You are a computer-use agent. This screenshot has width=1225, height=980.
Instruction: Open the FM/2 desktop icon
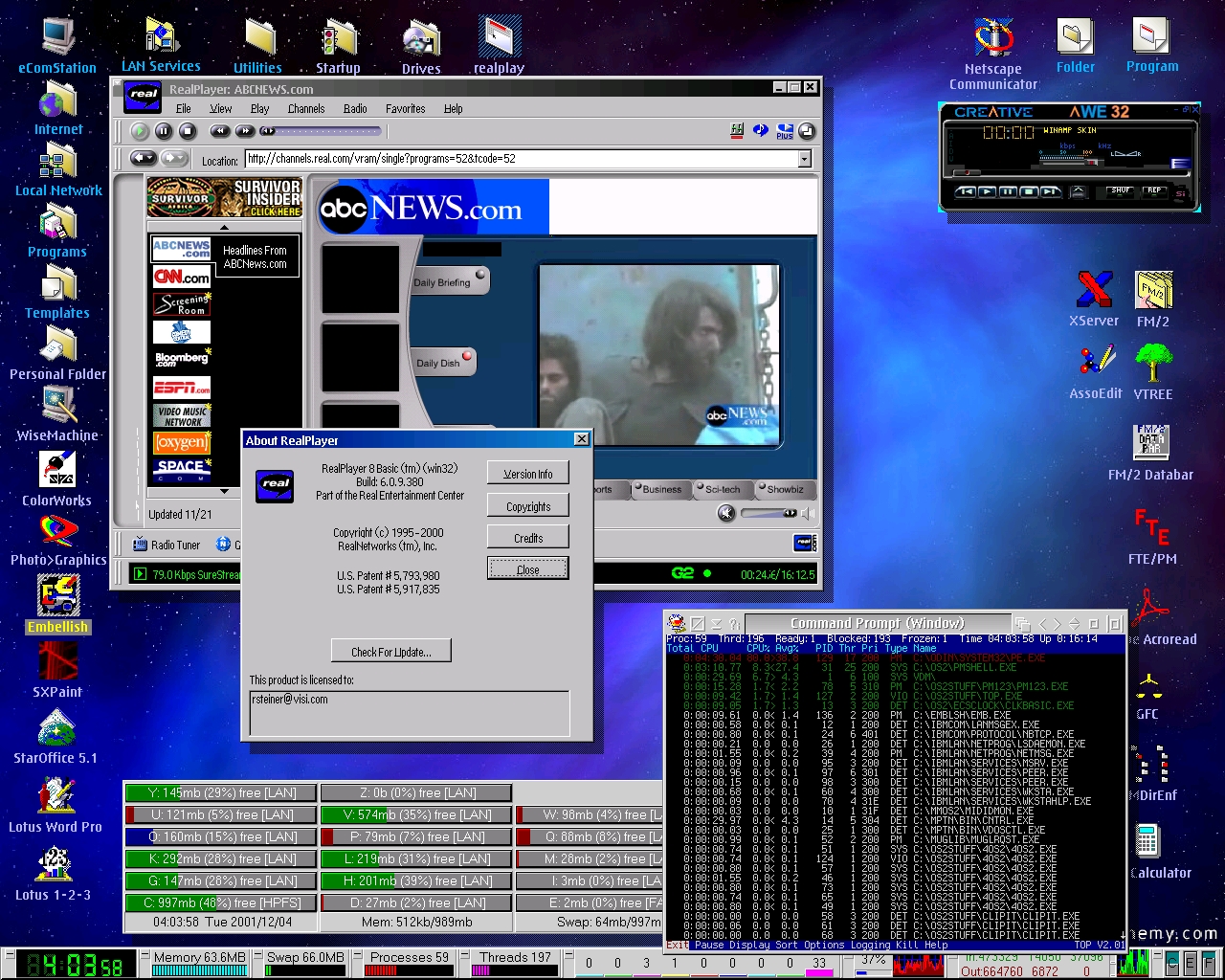pos(1153,299)
